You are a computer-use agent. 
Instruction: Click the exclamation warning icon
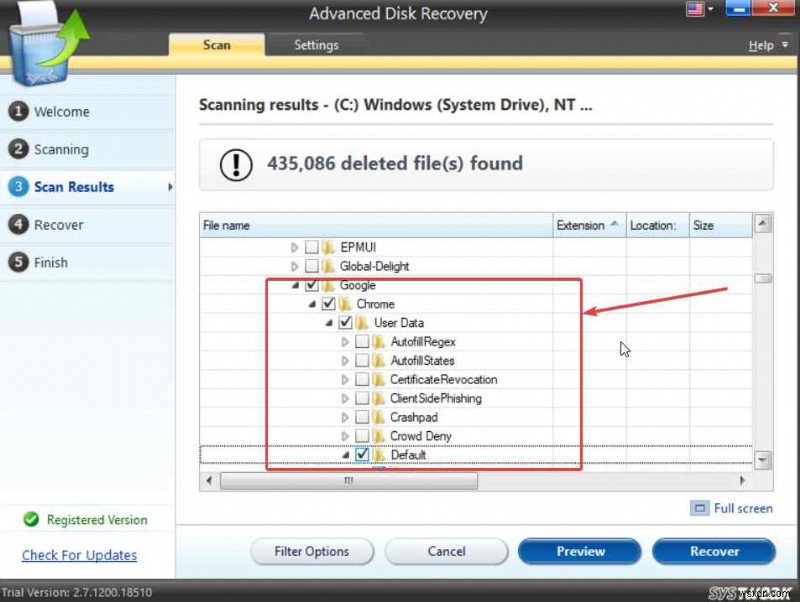(235, 164)
